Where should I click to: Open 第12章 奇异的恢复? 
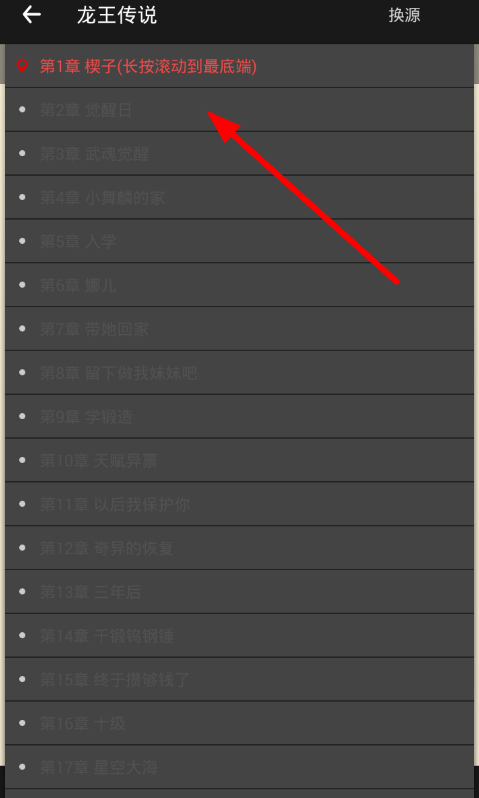pyautogui.click(x=240, y=548)
